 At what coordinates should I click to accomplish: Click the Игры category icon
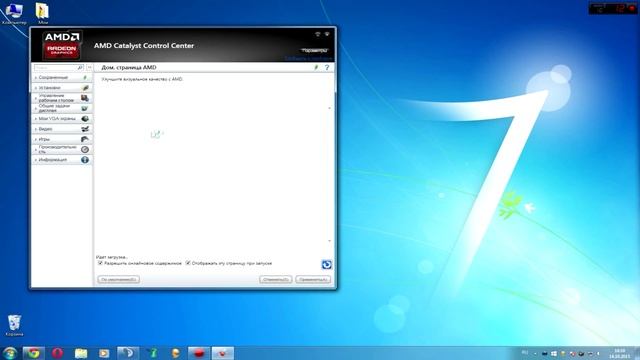coord(85,139)
